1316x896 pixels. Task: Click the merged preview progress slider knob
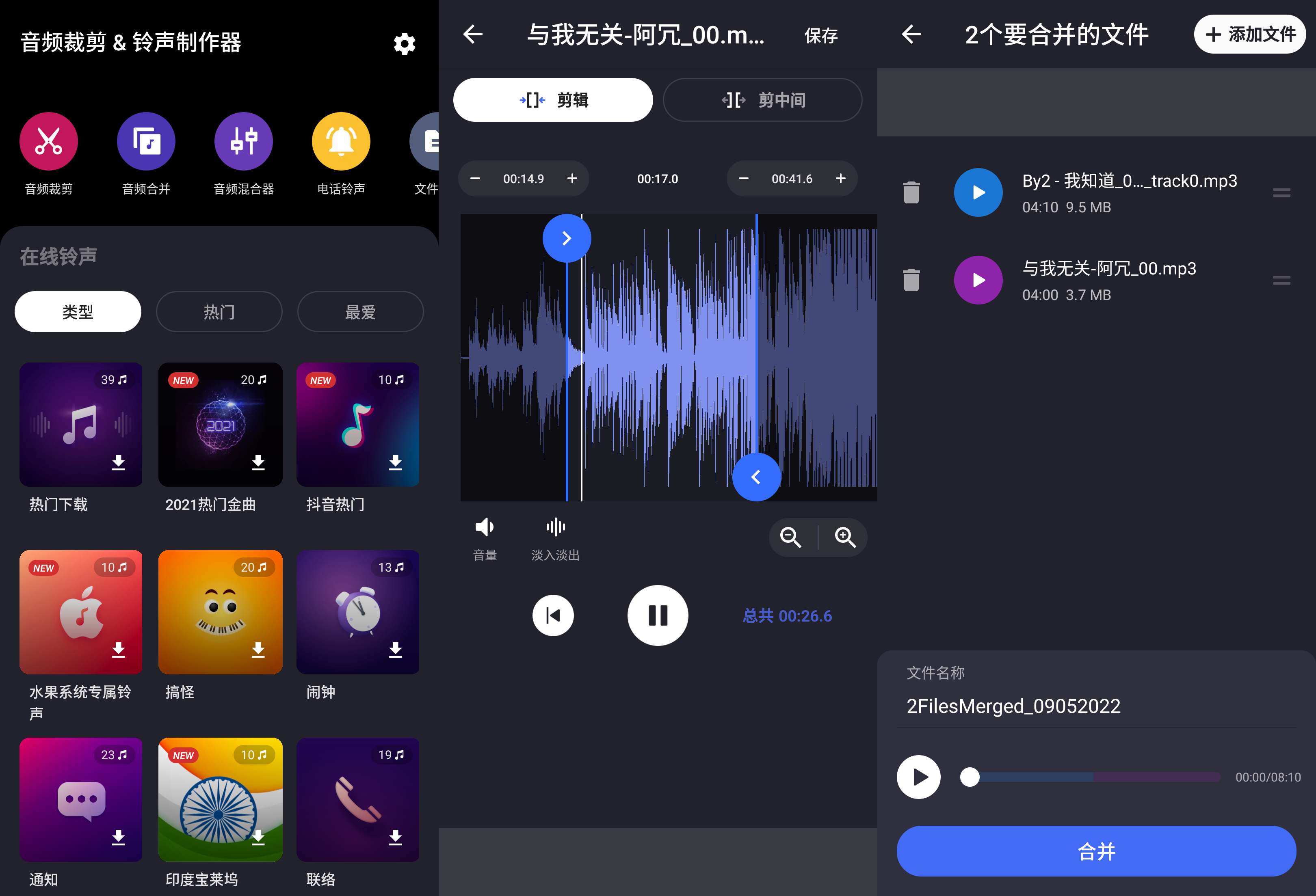point(970,777)
